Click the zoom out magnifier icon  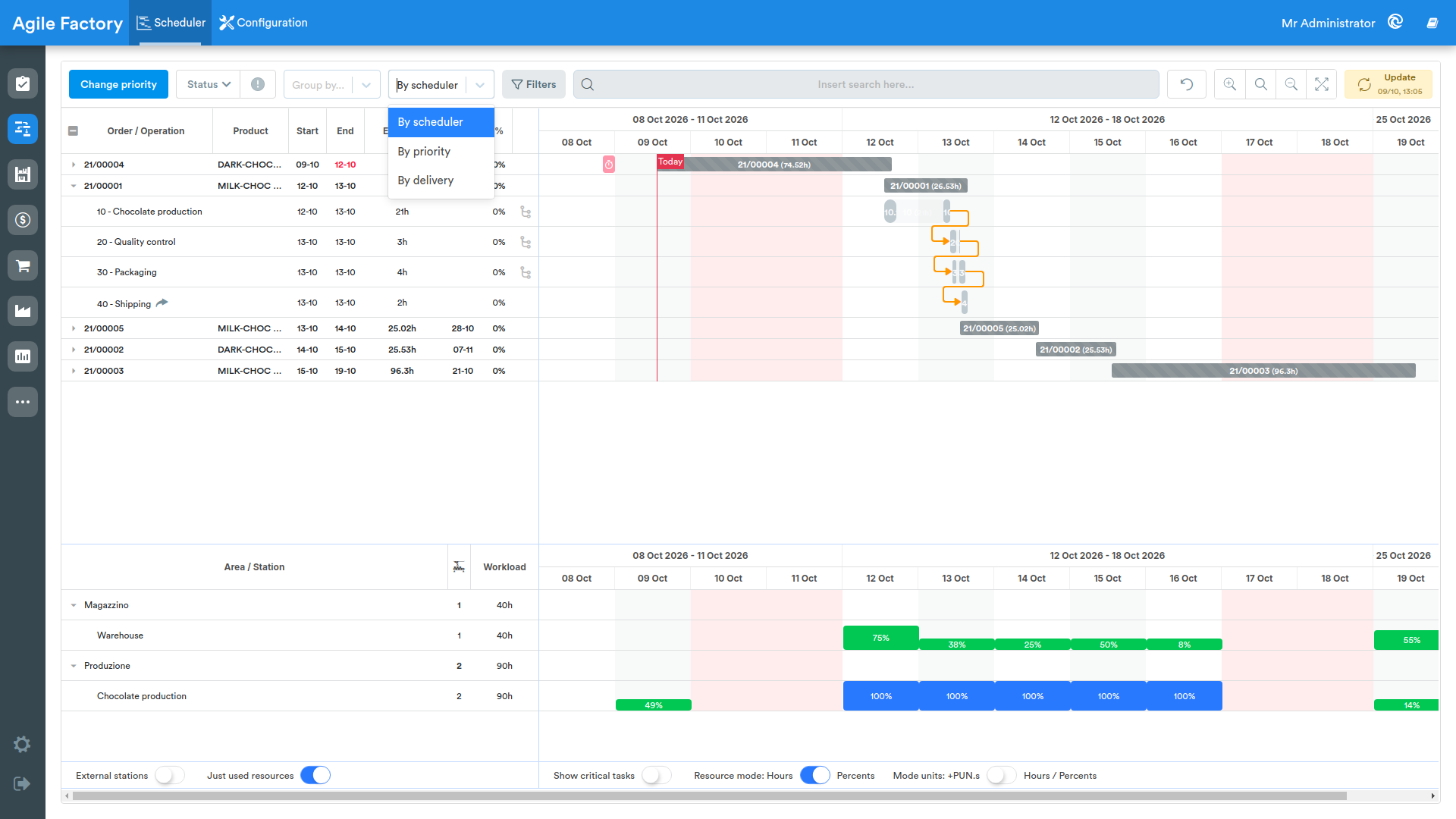(1291, 84)
